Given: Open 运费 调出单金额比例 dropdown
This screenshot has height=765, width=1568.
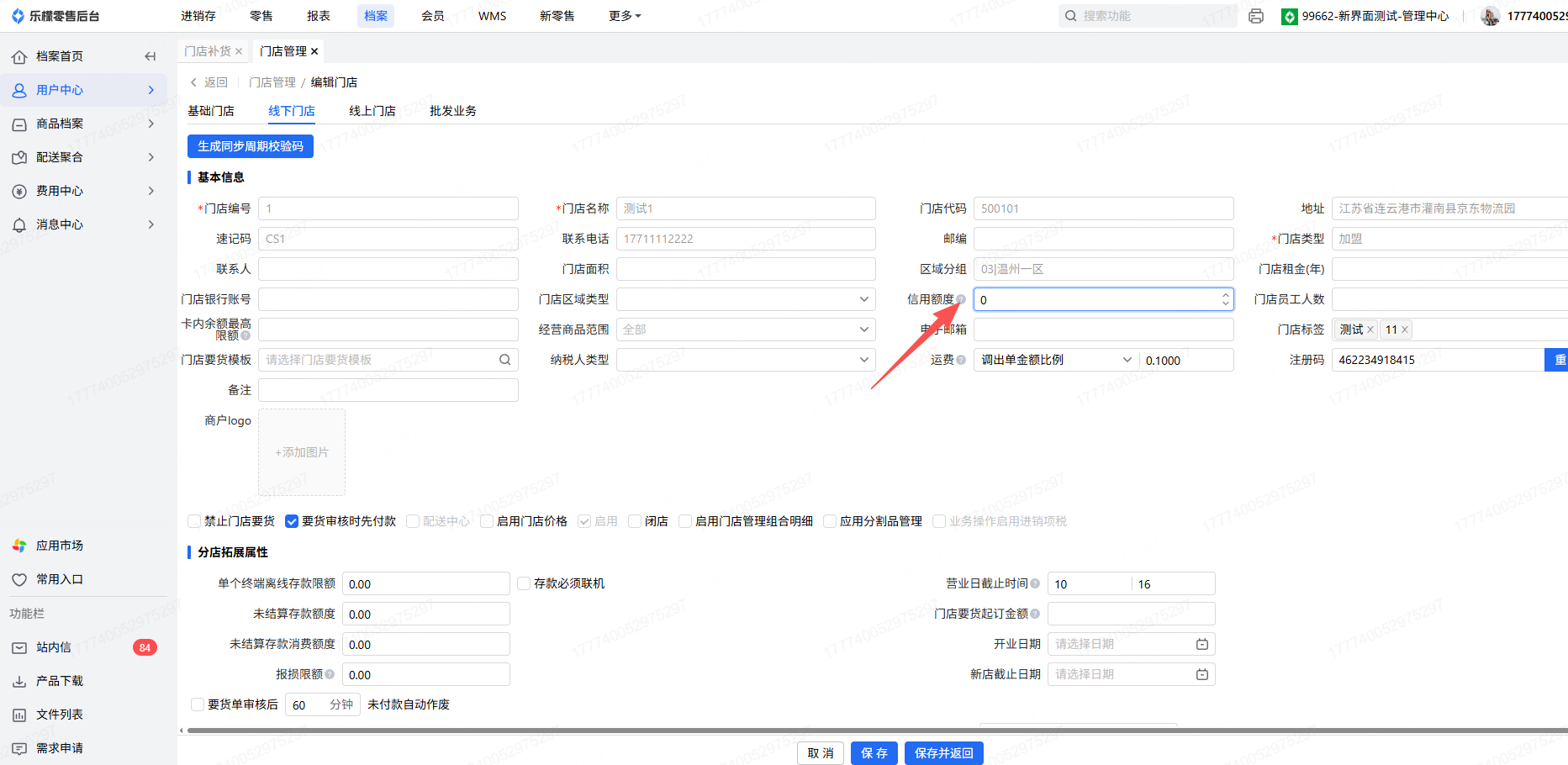Looking at the screenshot, I should (x=1056, y=360).
